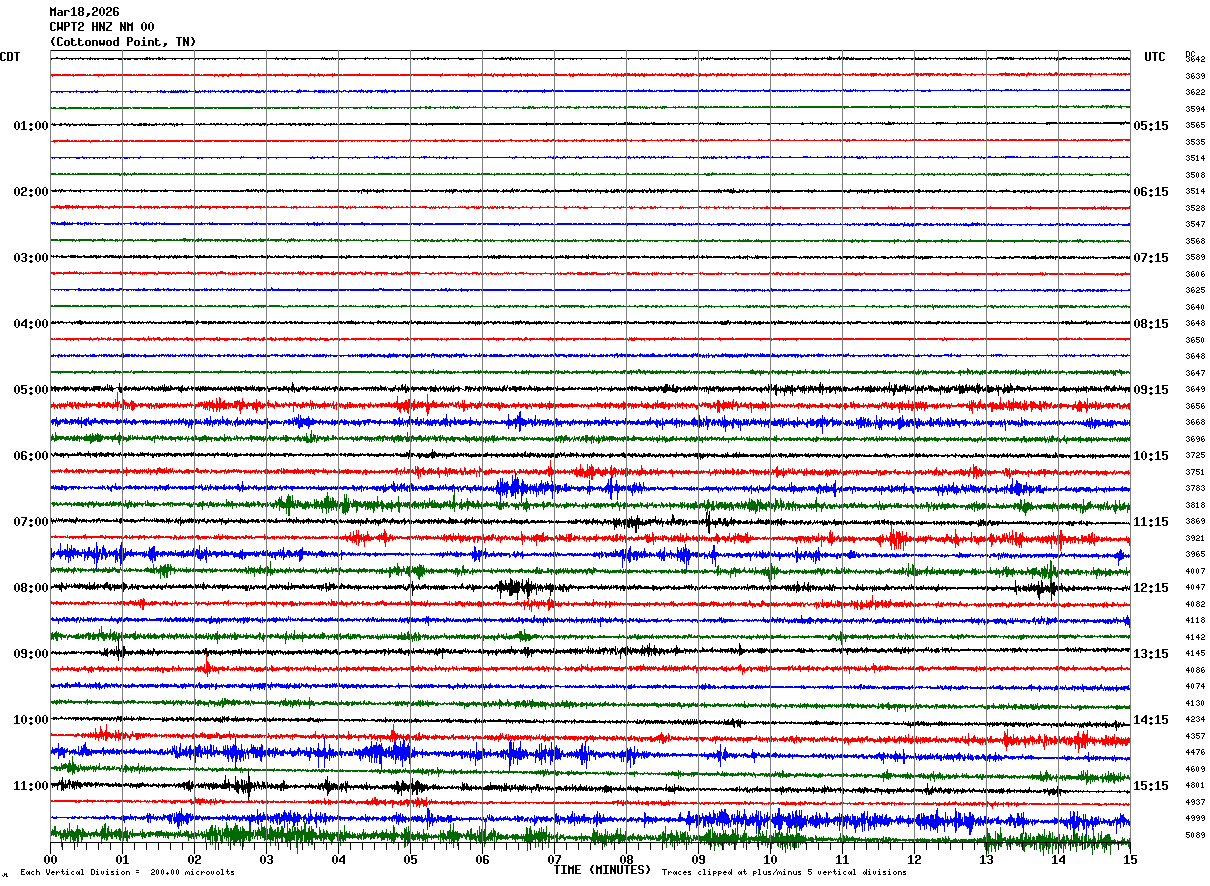This screenshot has width=1210, height=886.
Task: Click the '05:15' UTC time label
Action: point(1151,126)
